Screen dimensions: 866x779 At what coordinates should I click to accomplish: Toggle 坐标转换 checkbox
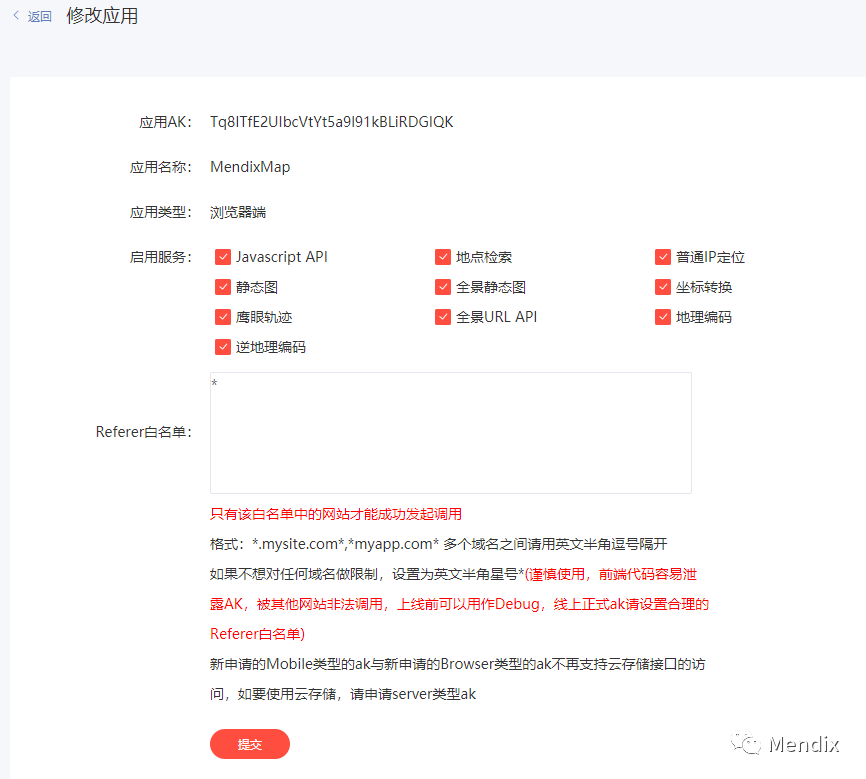[663, 287]
